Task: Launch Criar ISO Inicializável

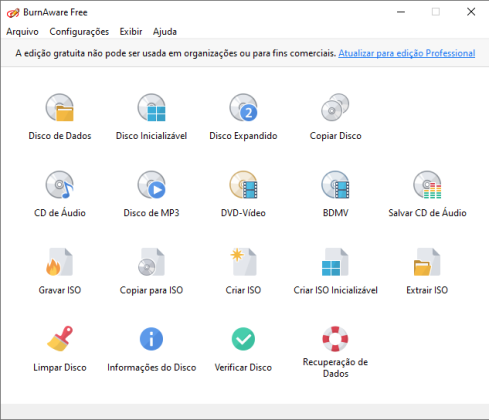Action: coord(335,262)
